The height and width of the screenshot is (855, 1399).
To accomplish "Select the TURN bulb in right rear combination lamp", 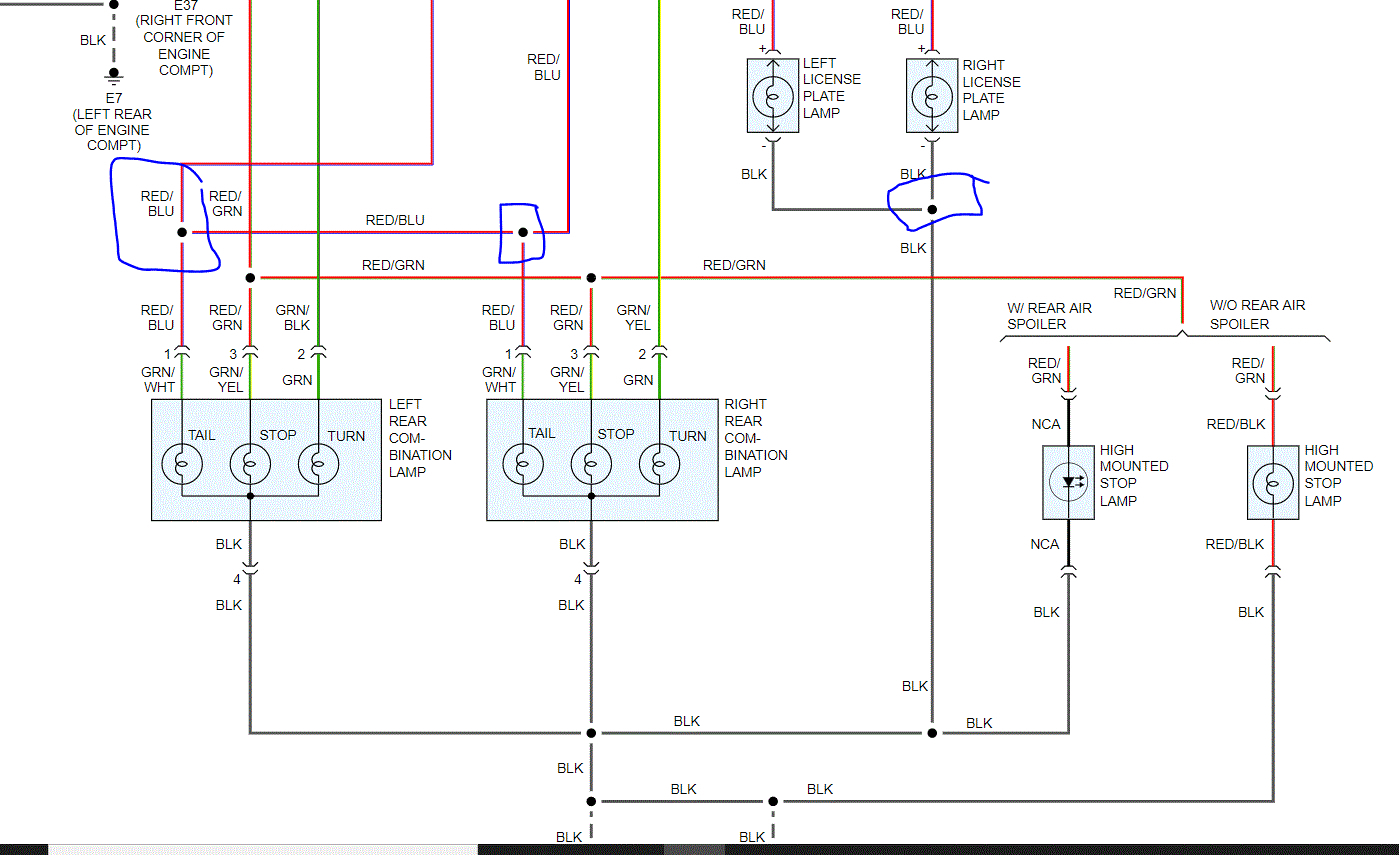I will (659, 465).
